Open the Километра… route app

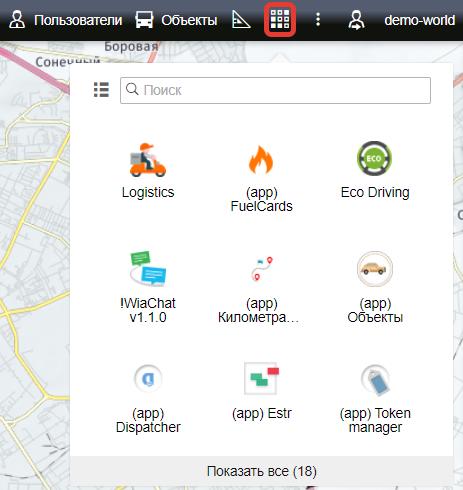[261, 269]
